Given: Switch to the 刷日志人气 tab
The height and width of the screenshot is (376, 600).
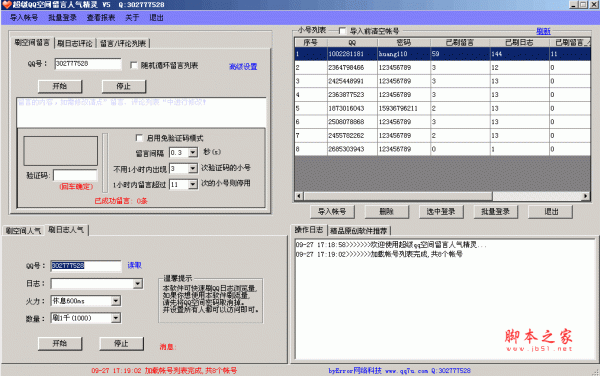Looking at the screenshot, I should click(66, 230).
